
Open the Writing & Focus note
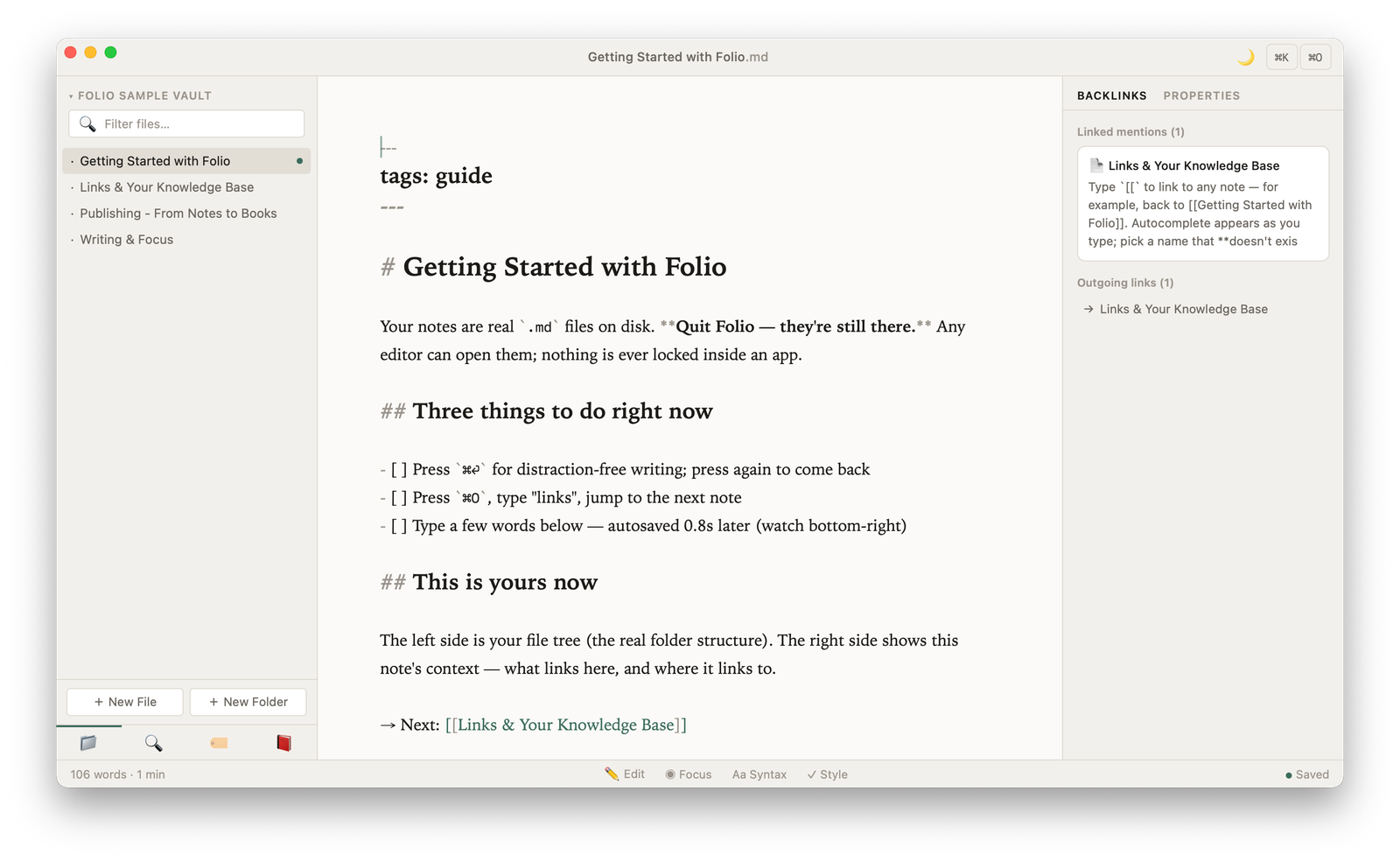[186, 240]
